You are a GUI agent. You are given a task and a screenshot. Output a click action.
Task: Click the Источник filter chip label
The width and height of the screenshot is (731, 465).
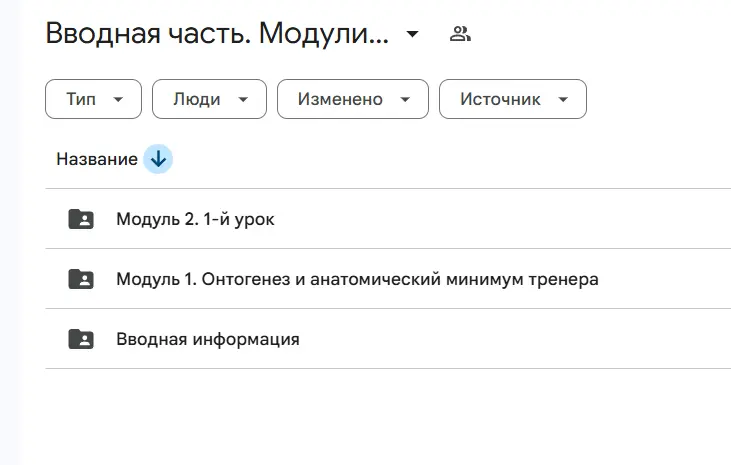500,99
